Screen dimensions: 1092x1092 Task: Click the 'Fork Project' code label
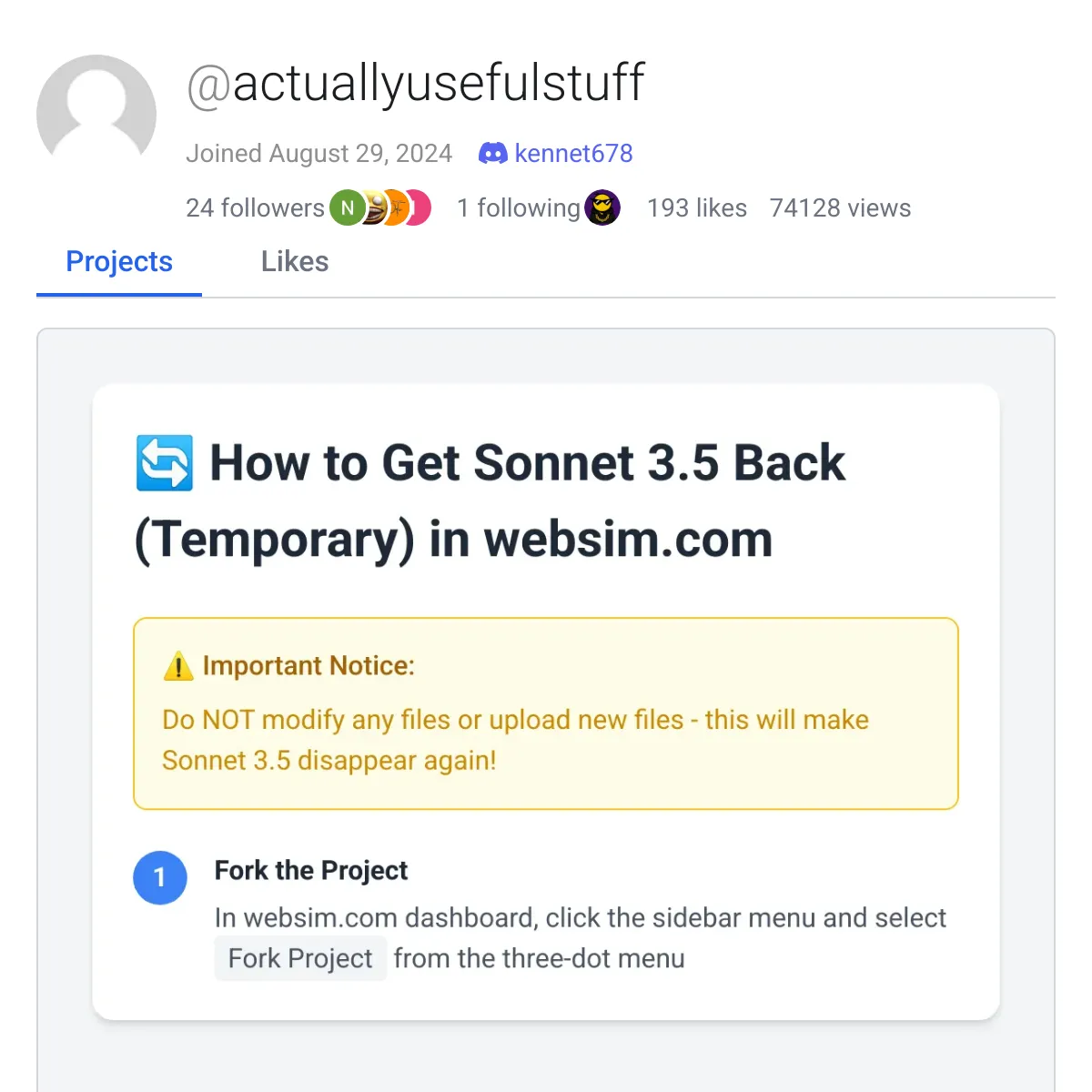point(300,958)
